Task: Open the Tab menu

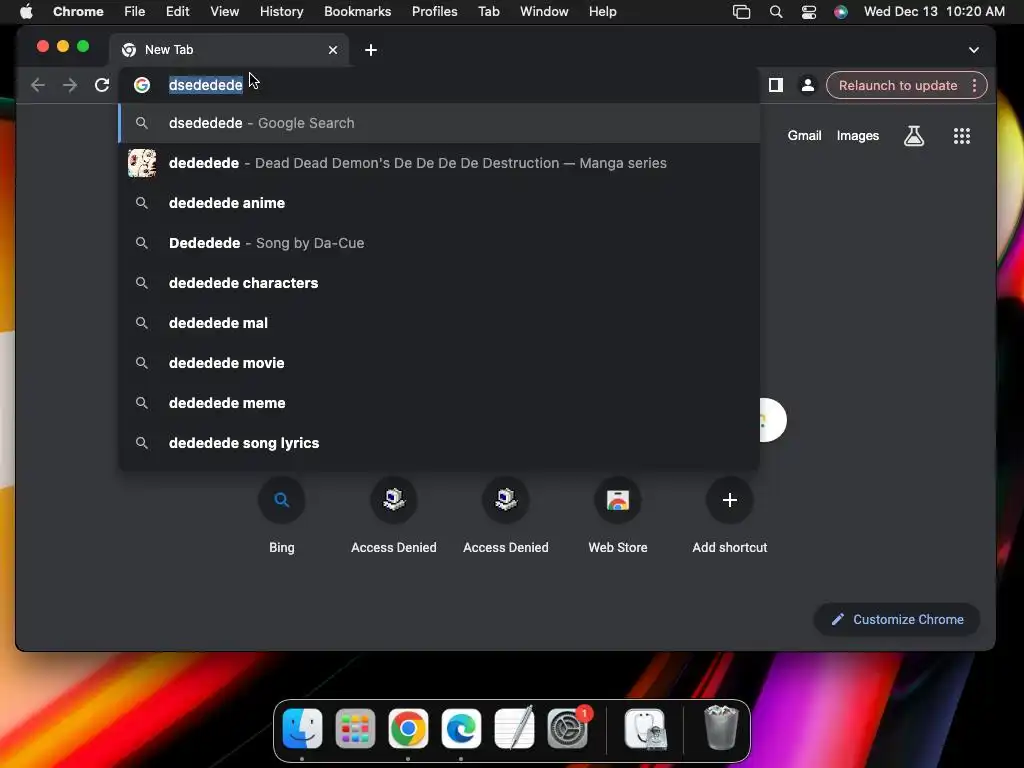Action: tap(488, 12)
